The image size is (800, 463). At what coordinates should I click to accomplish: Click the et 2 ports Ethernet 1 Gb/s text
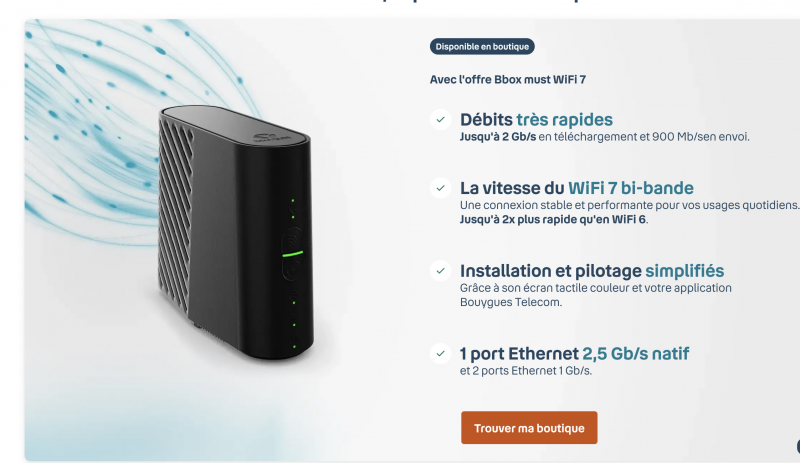click(526, 371)
